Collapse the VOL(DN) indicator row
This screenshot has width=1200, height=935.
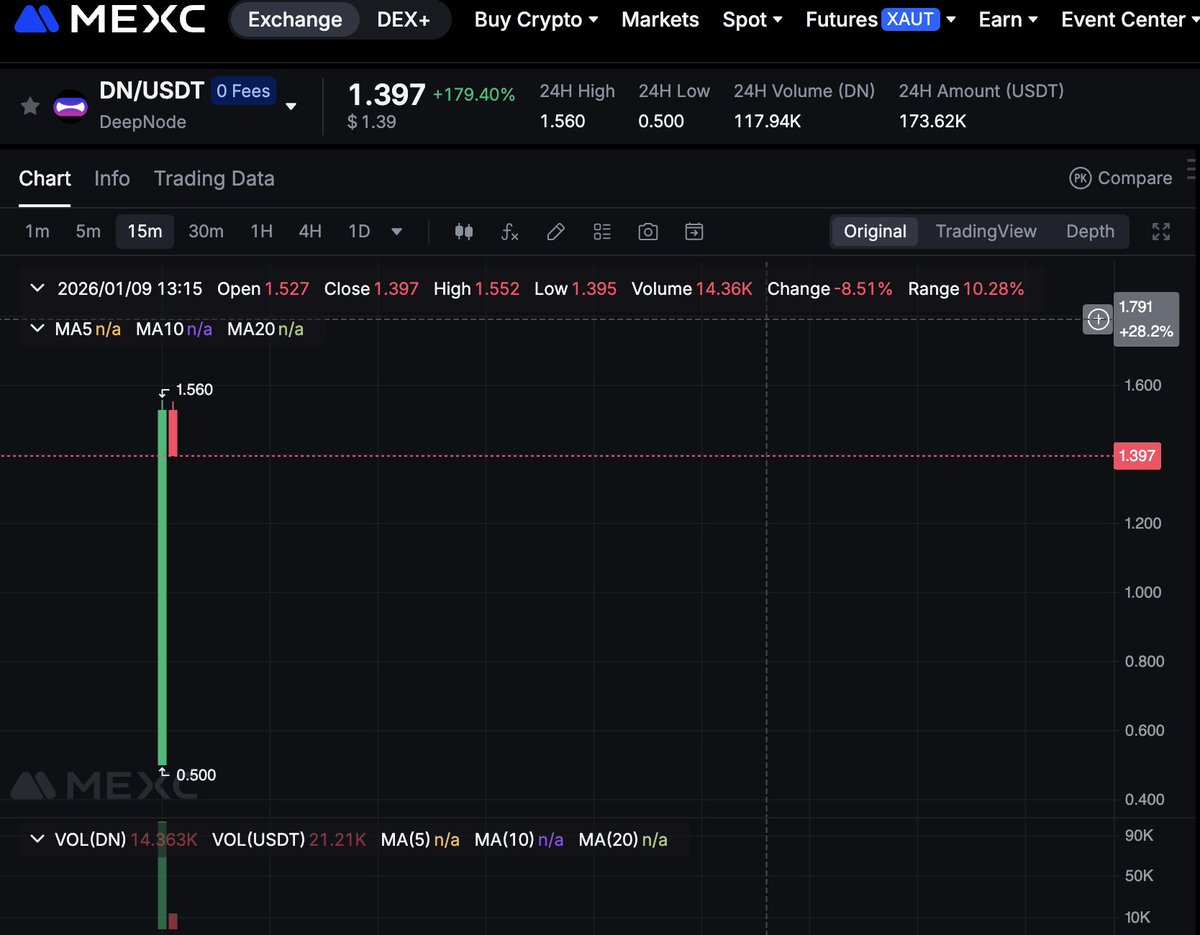pyautogui.click(x=37, y=840)
